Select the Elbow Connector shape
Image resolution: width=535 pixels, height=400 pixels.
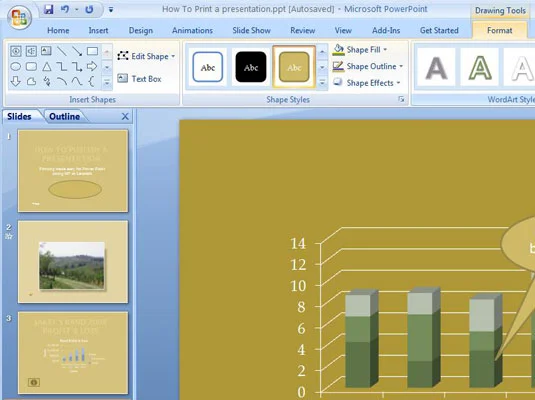coord(62,66)
